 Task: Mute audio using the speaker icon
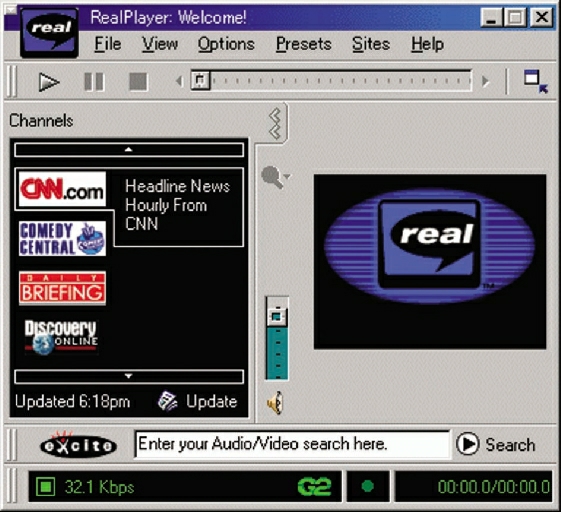[275, 403]
